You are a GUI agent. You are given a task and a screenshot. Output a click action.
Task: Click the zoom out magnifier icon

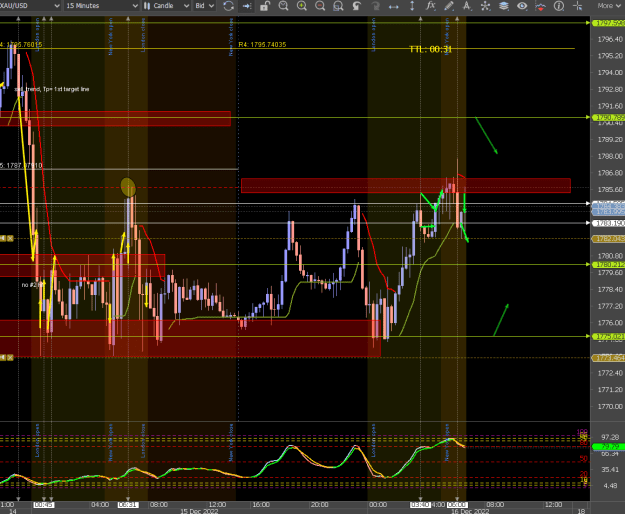coord(320,6)
